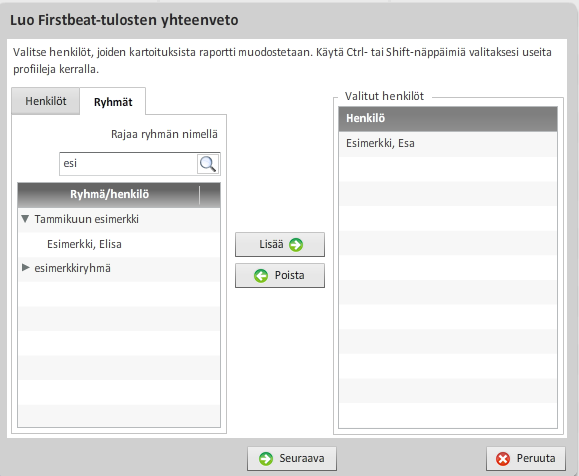The width and height of the screenshot is (579, 476).
Task: Select the Ryhmät tab
Action: (113, 102)
